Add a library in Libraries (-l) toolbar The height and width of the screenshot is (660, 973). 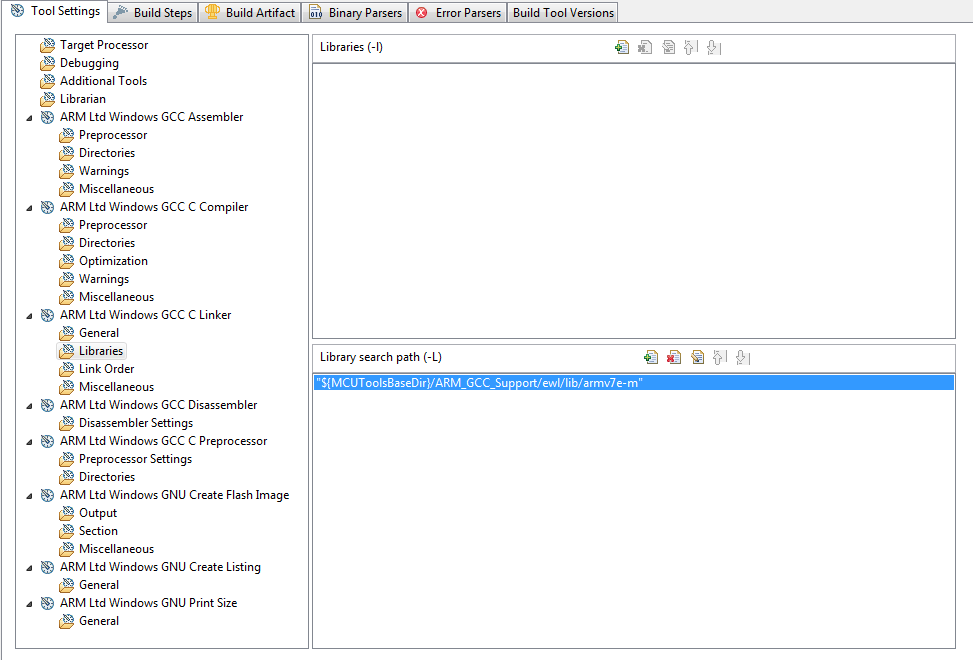click(622, 47)
